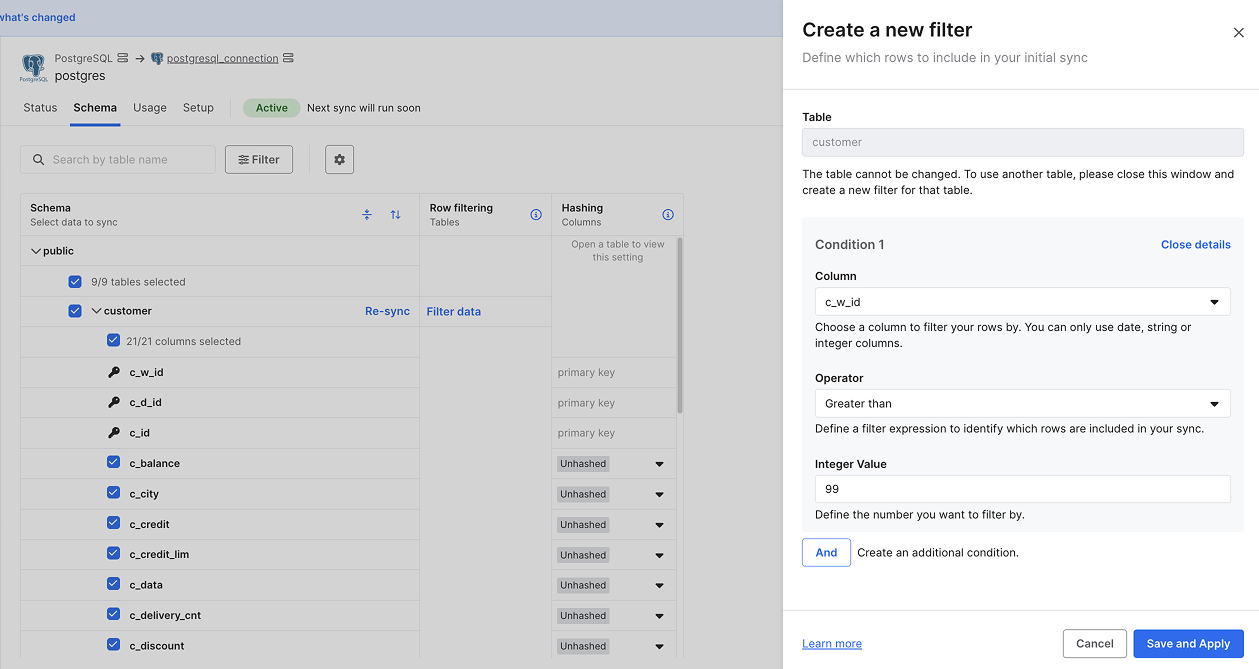Click the what's changed link
Image resolution: width=1259 pixels, height=669 pixels.
tap(38, 17)
